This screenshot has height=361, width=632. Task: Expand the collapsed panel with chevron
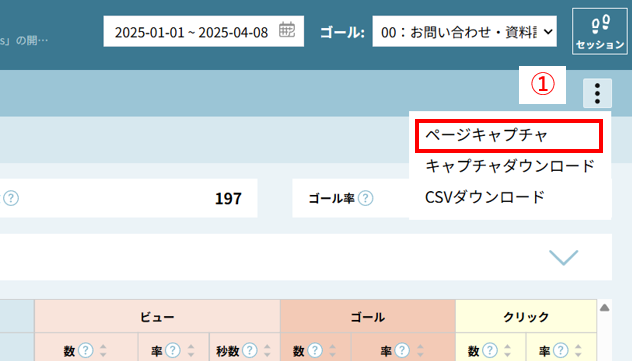click(x=563, y=257)
